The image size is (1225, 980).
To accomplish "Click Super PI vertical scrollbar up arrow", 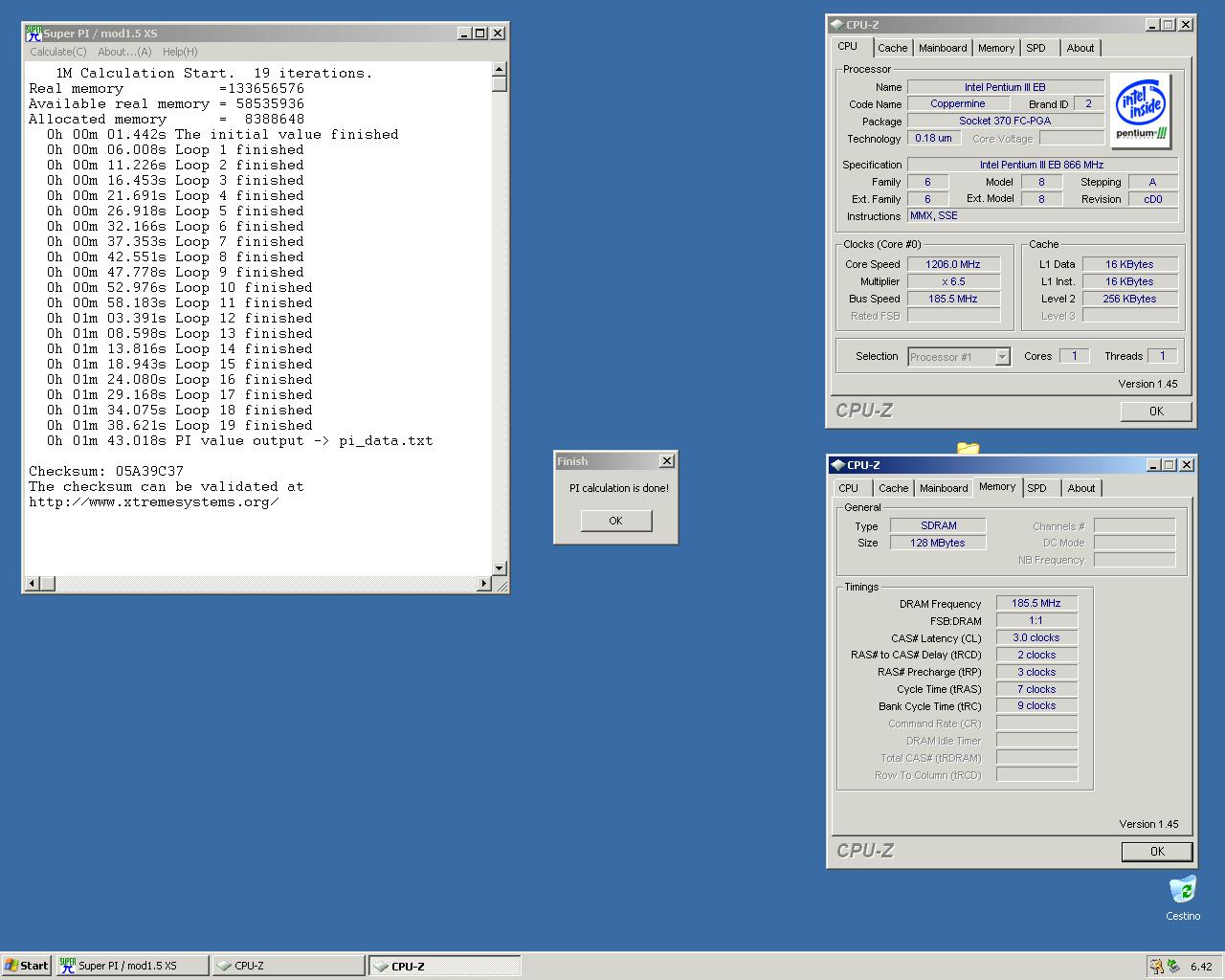I will pyautogui.click(x=499, y=69).
